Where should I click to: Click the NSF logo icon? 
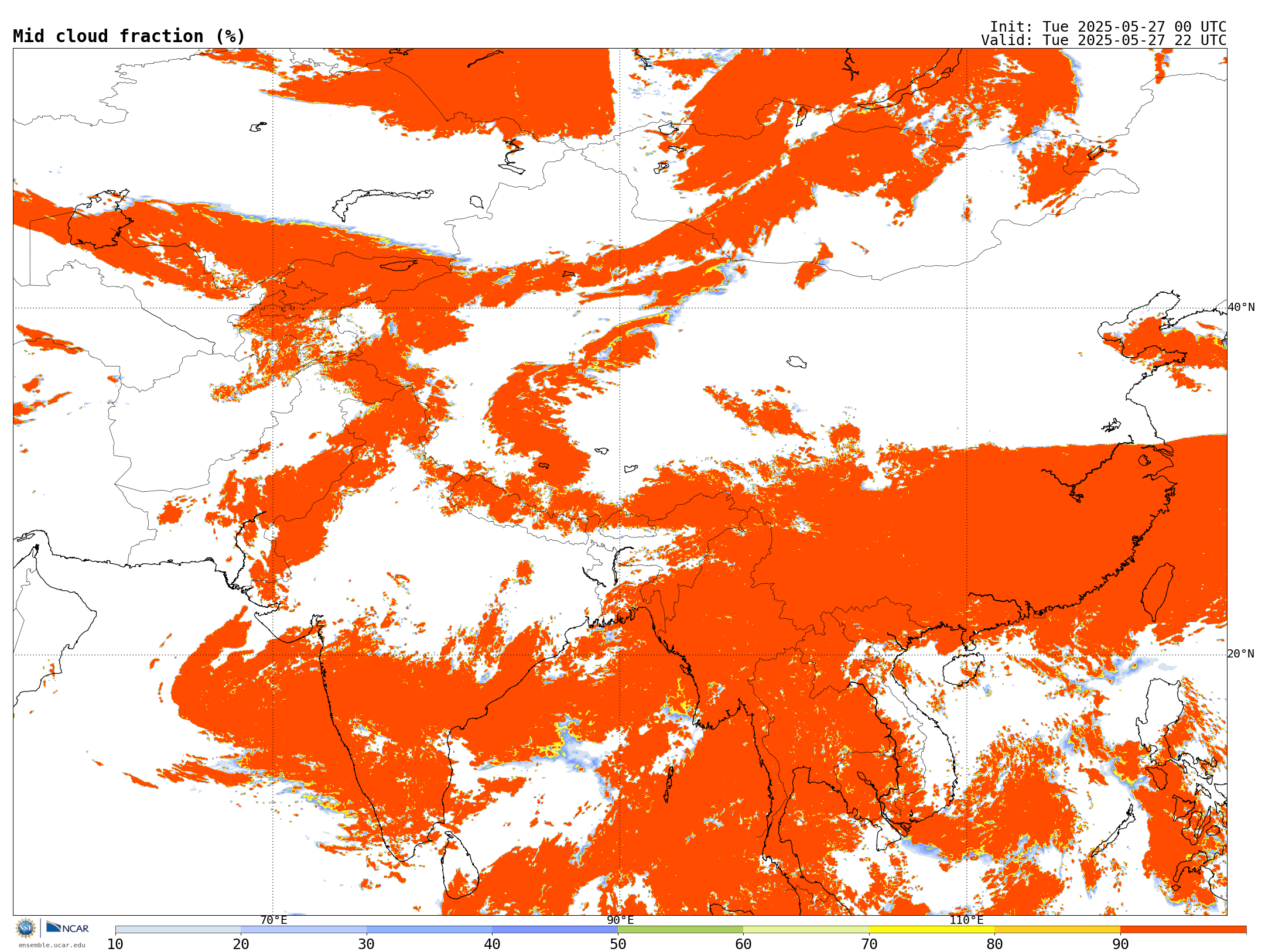click(x=26, y=928)
